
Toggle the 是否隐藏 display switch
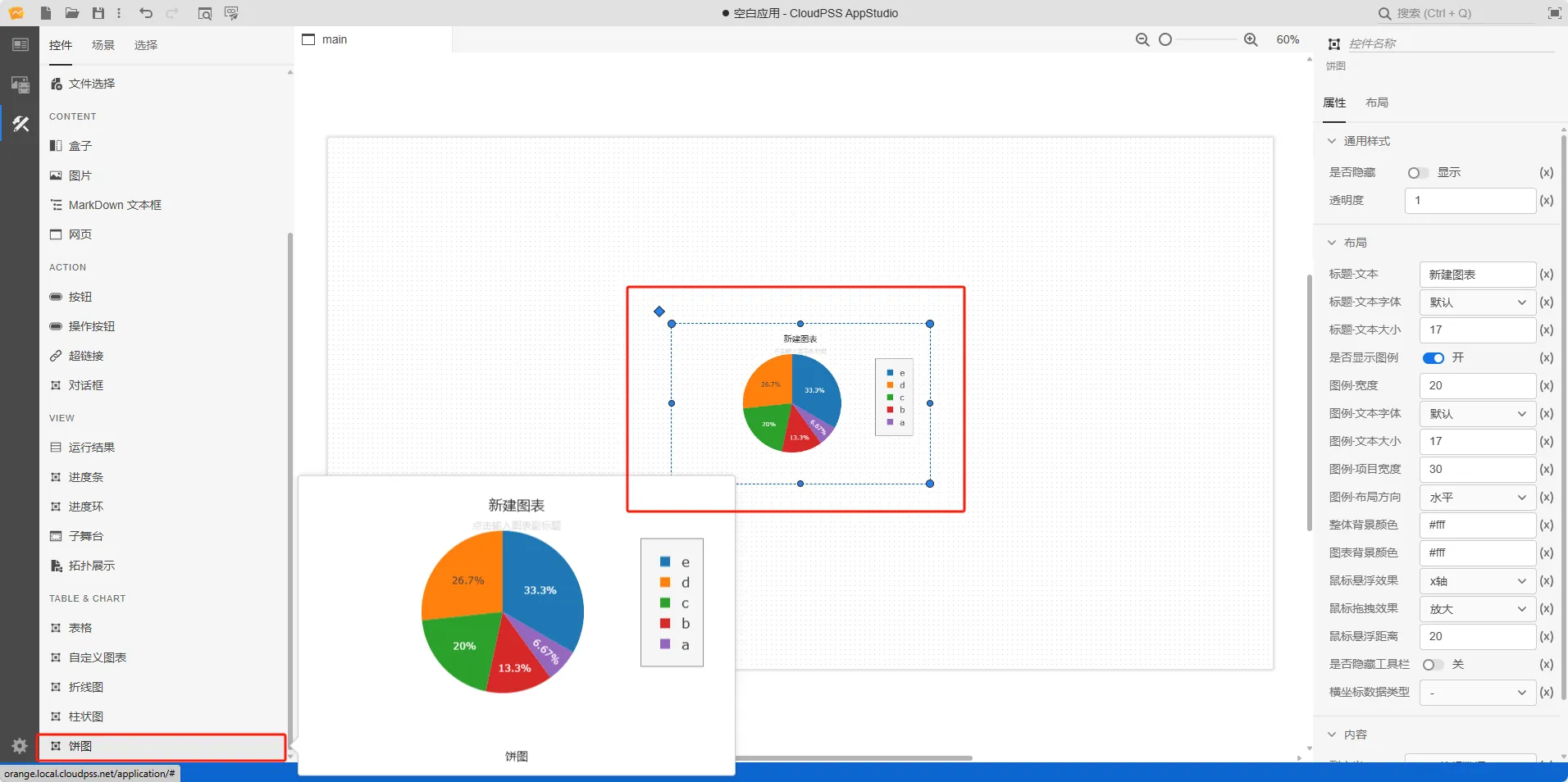1418,173
